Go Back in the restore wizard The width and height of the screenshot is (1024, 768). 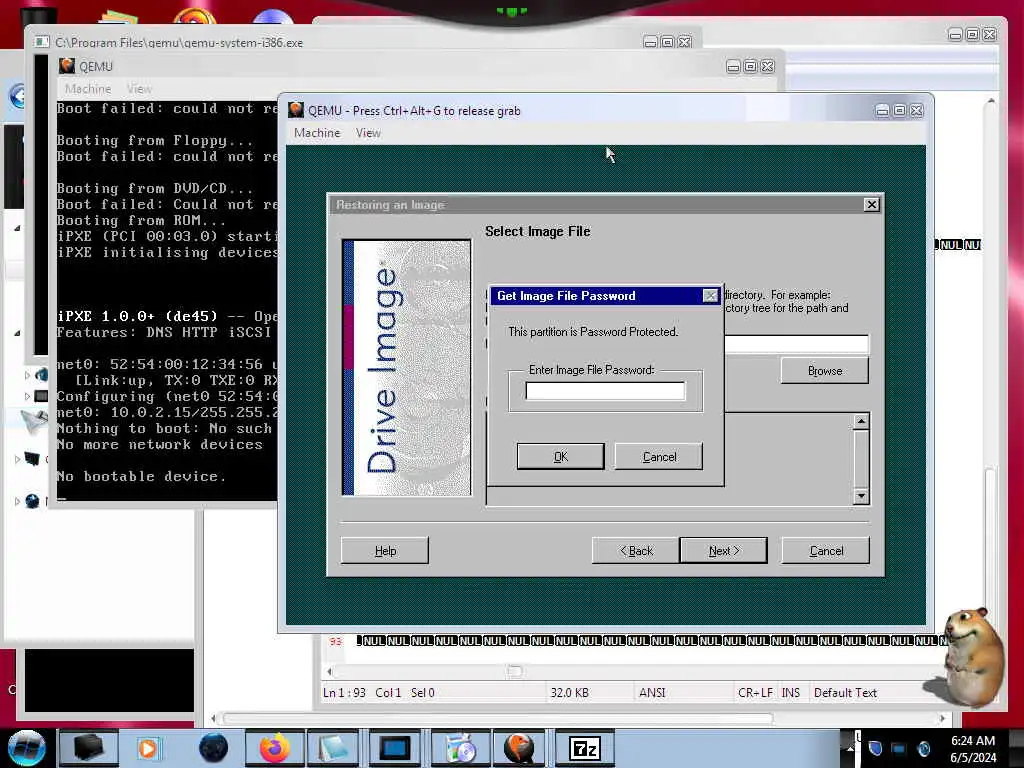click(635, 551)
